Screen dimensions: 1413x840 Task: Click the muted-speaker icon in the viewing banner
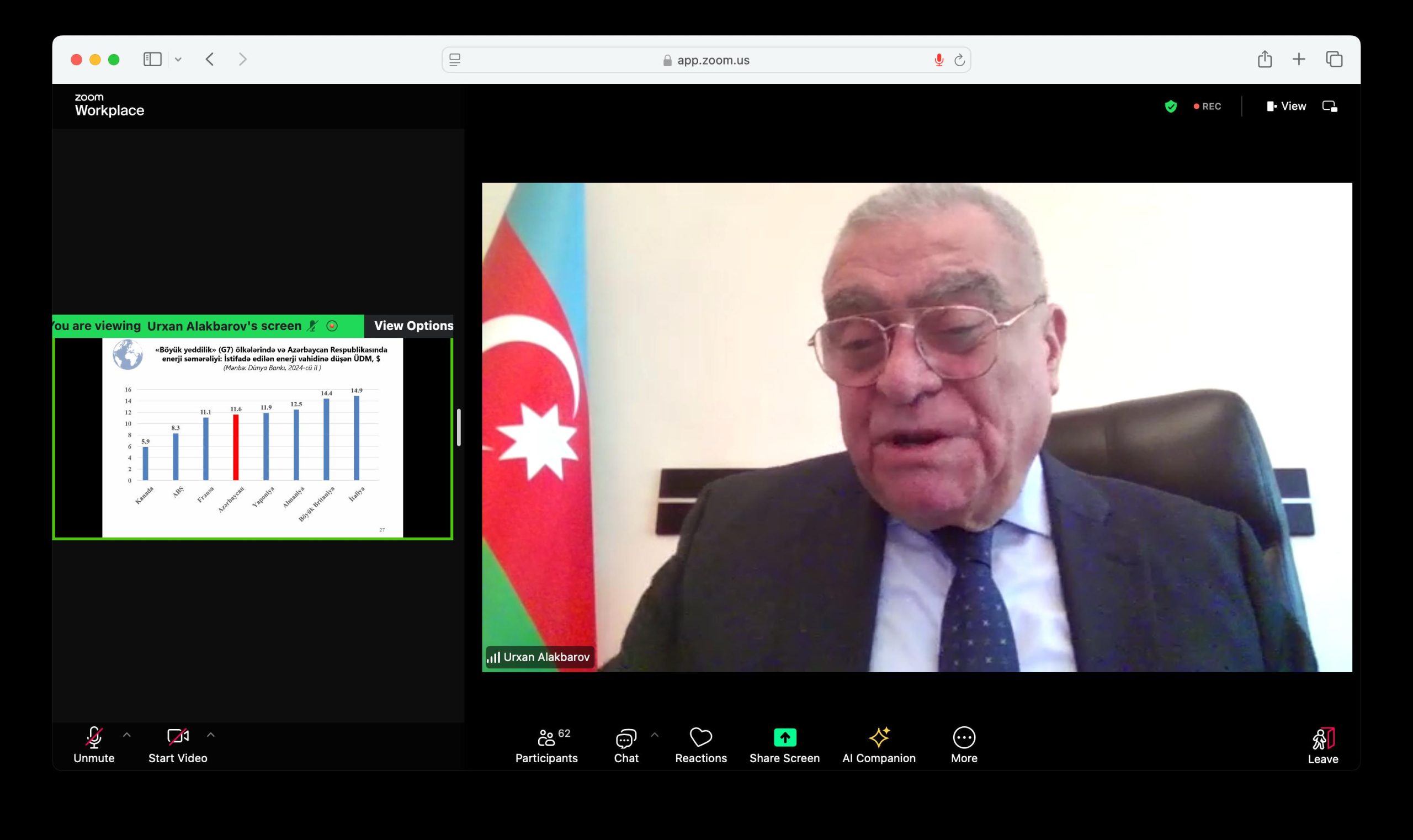click(311, 326)
